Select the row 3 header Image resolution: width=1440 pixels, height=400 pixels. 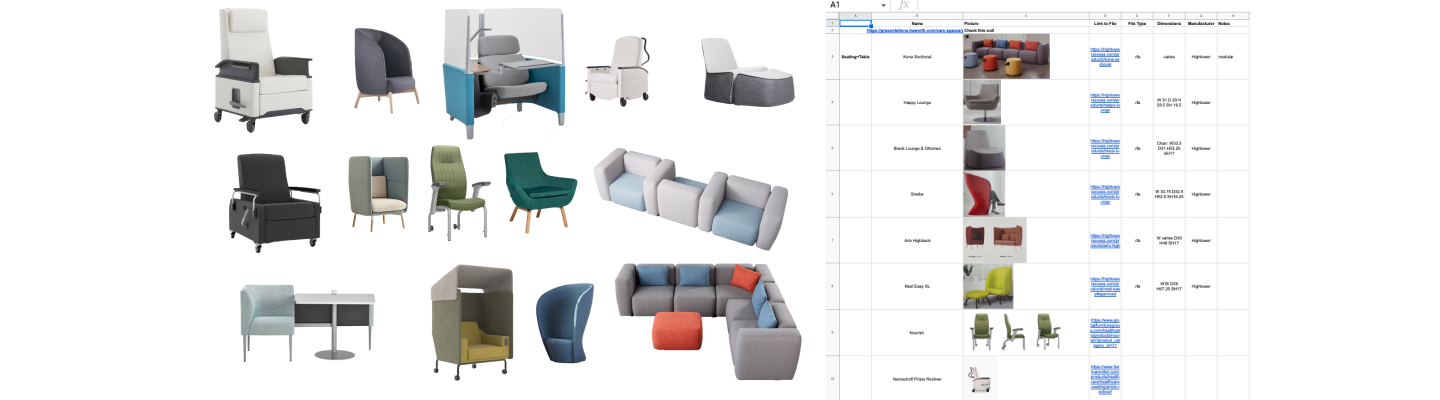[833, 57]
